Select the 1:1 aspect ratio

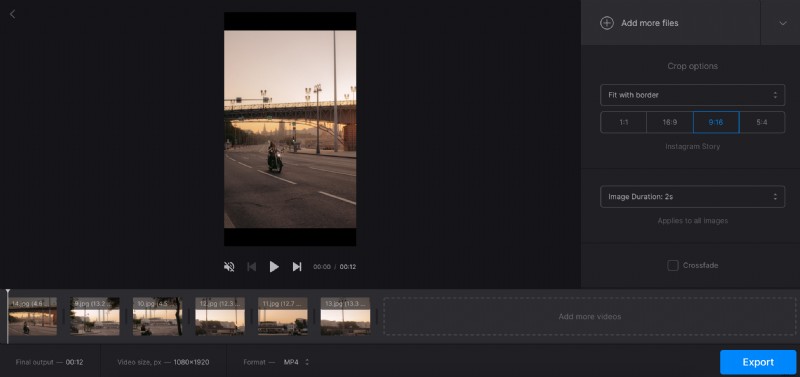[623, 122]
